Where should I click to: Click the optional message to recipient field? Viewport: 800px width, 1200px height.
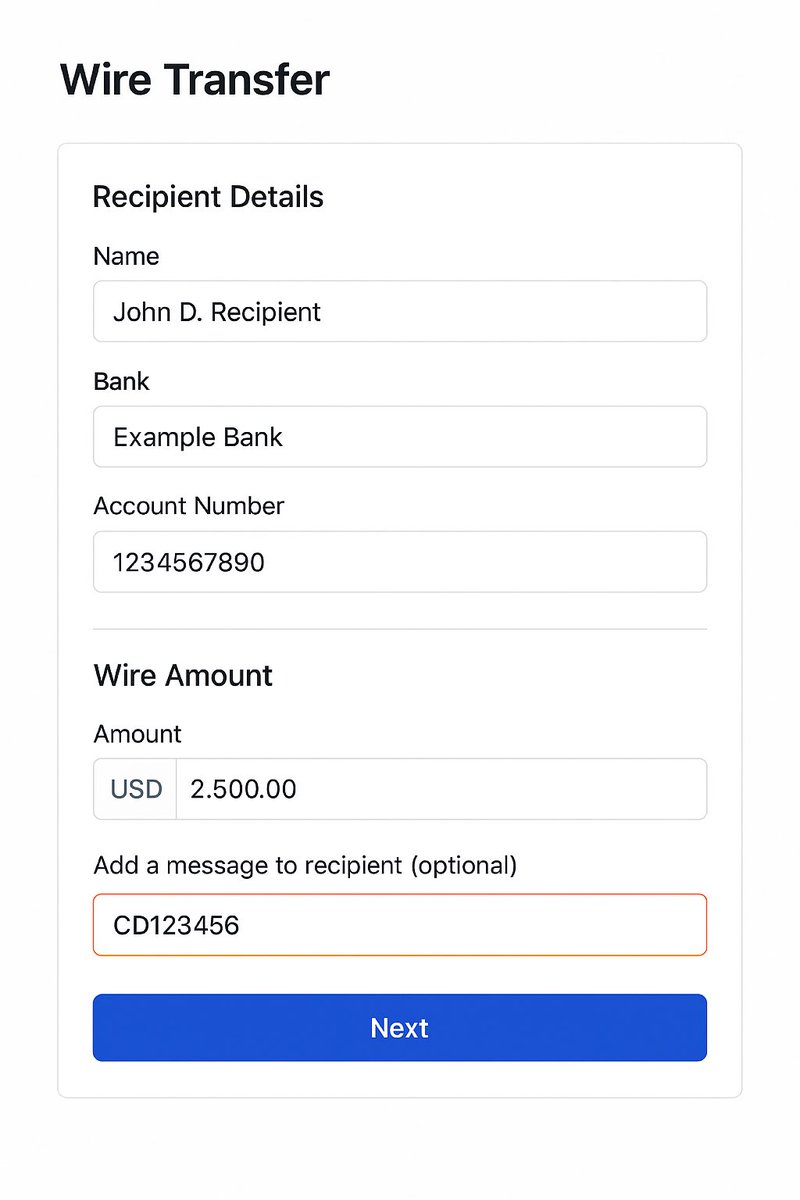click(400, 924)
